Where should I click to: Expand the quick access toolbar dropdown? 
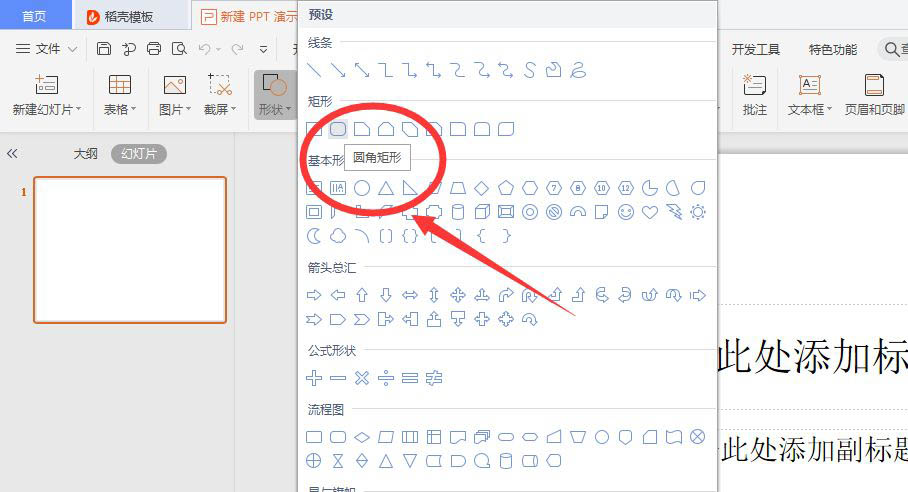point(263,49)
